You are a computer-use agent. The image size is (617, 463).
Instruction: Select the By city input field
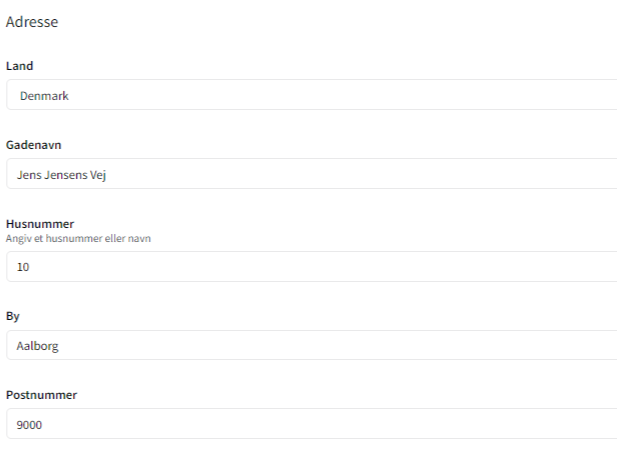pos(310,345)
